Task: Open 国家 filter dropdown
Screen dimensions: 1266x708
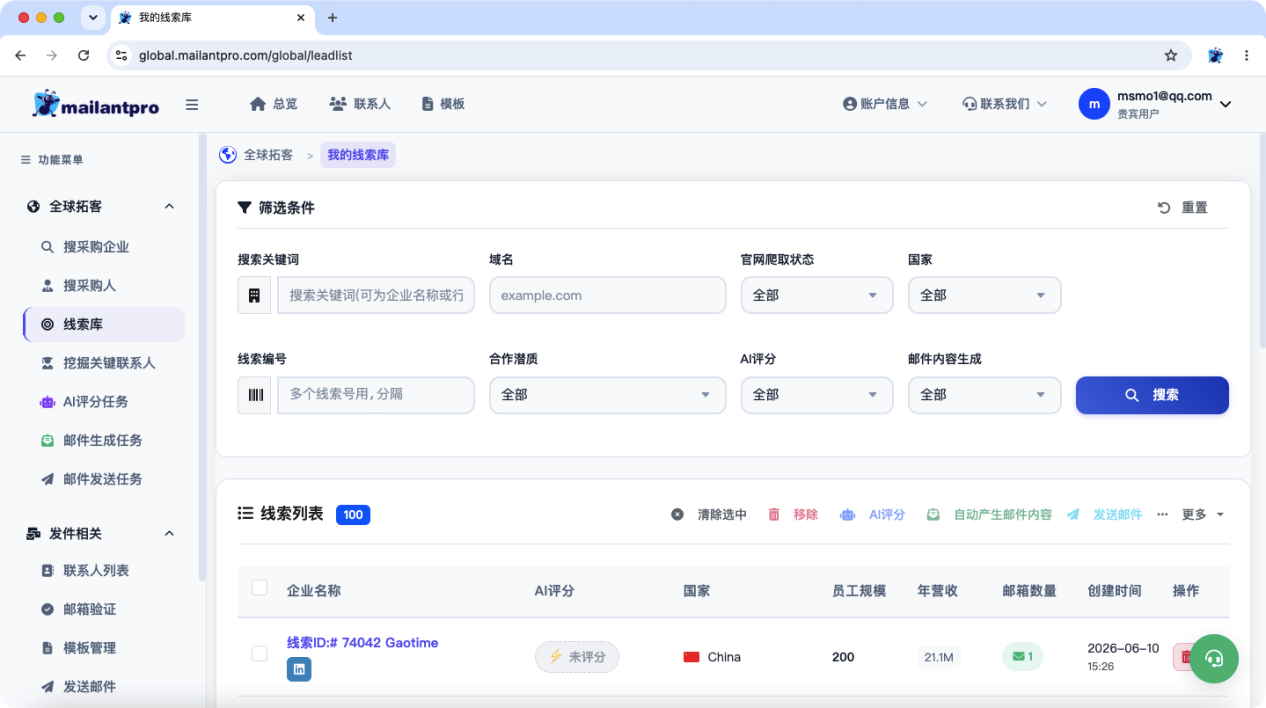Action: tap(984, 296)
